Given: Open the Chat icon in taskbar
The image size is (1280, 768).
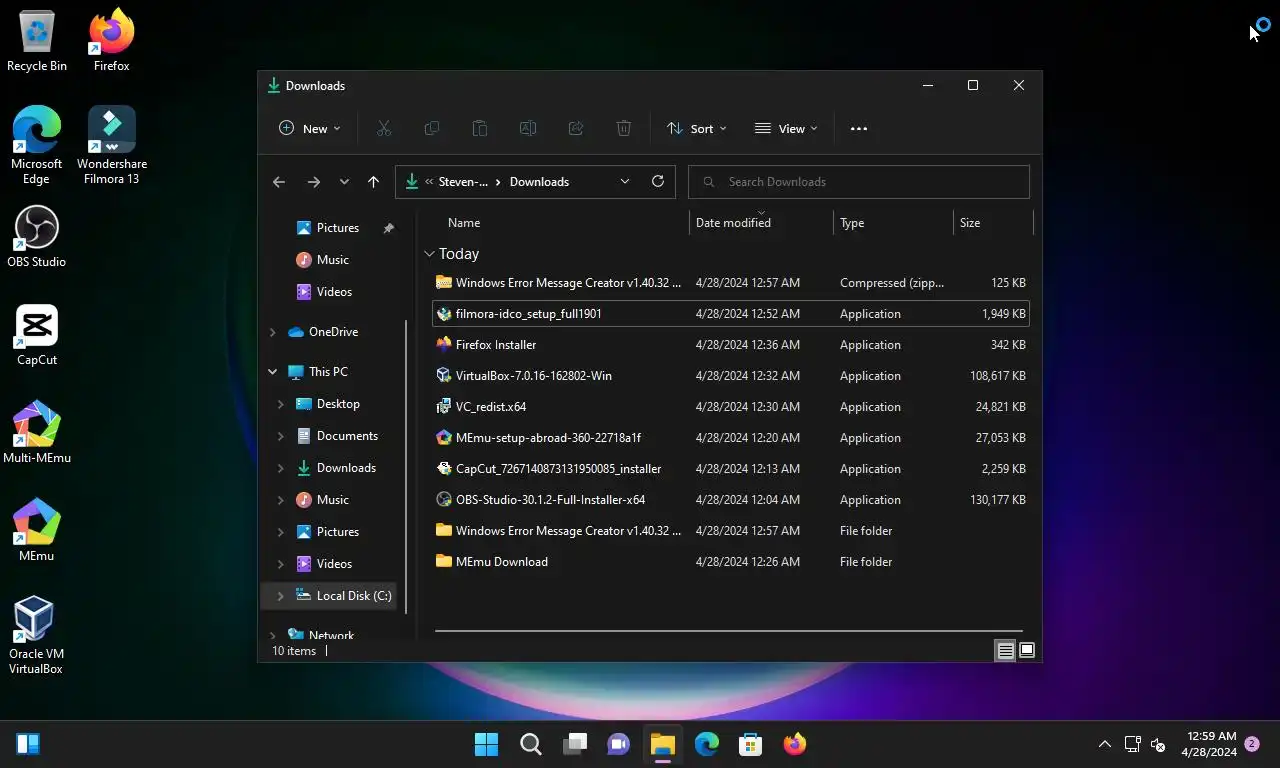Looking at the screenshot, I should pyautogui.click(x=619, y=744).
